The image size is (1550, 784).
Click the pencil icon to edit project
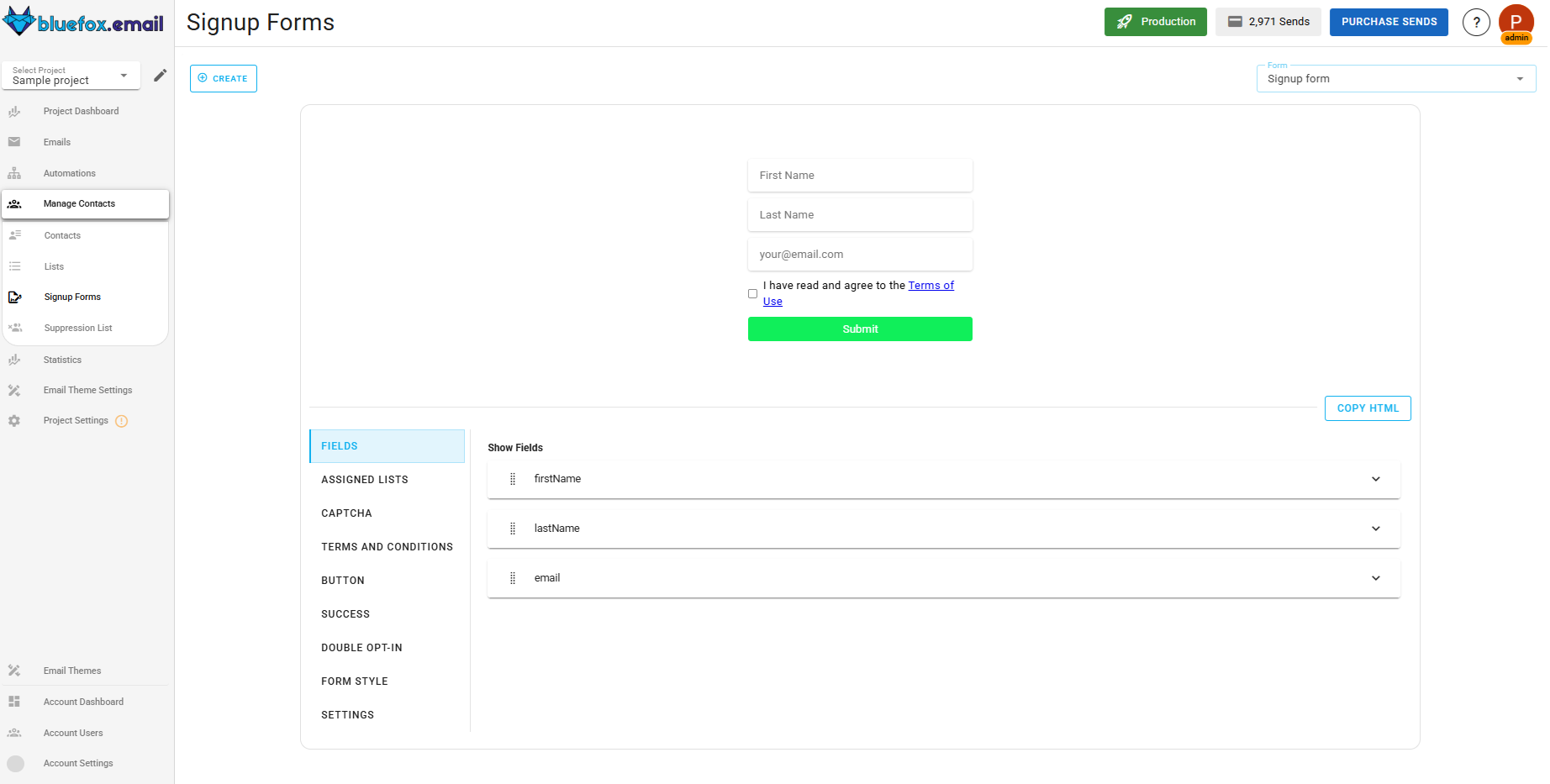click(x=160, y=75)
